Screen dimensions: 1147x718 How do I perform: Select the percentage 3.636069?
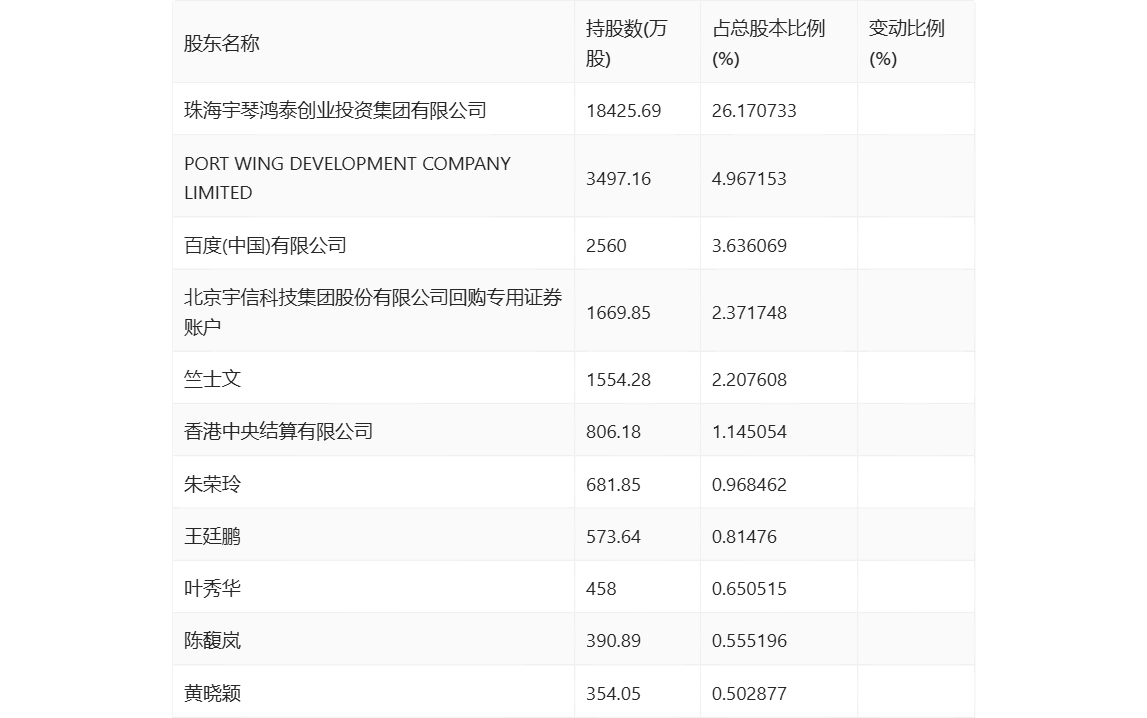tap(749, 246)
